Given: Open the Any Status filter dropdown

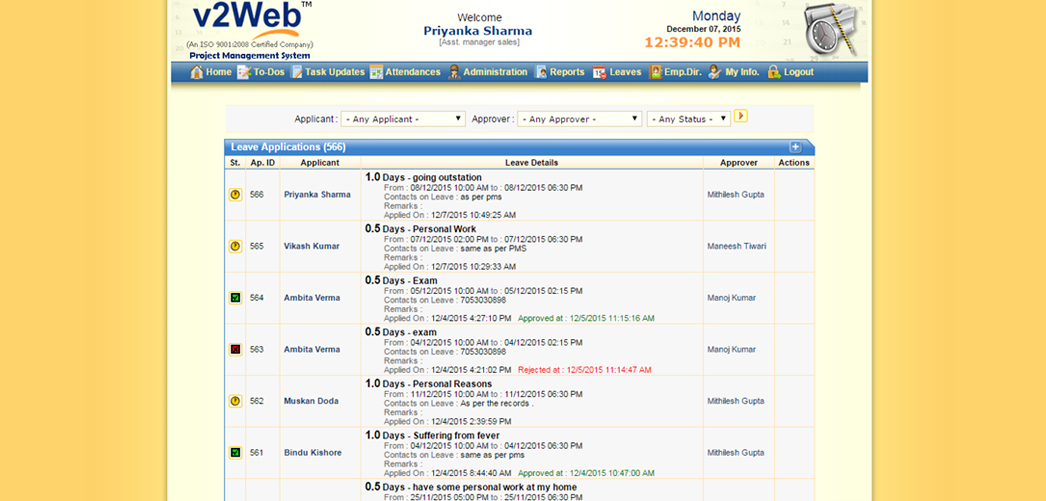Looking at the screenshot, I should [688, 119].
